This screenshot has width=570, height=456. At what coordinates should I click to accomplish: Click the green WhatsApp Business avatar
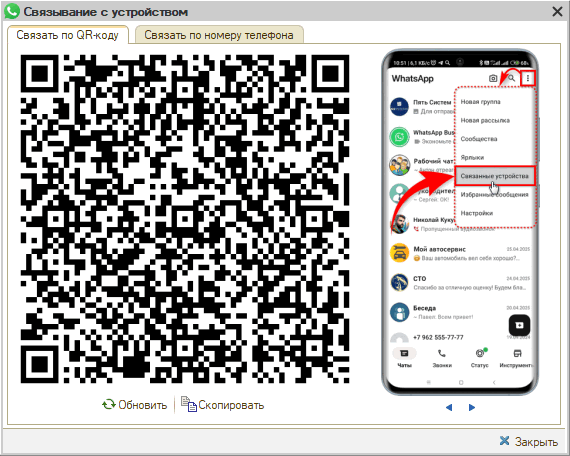click(400, 137)
